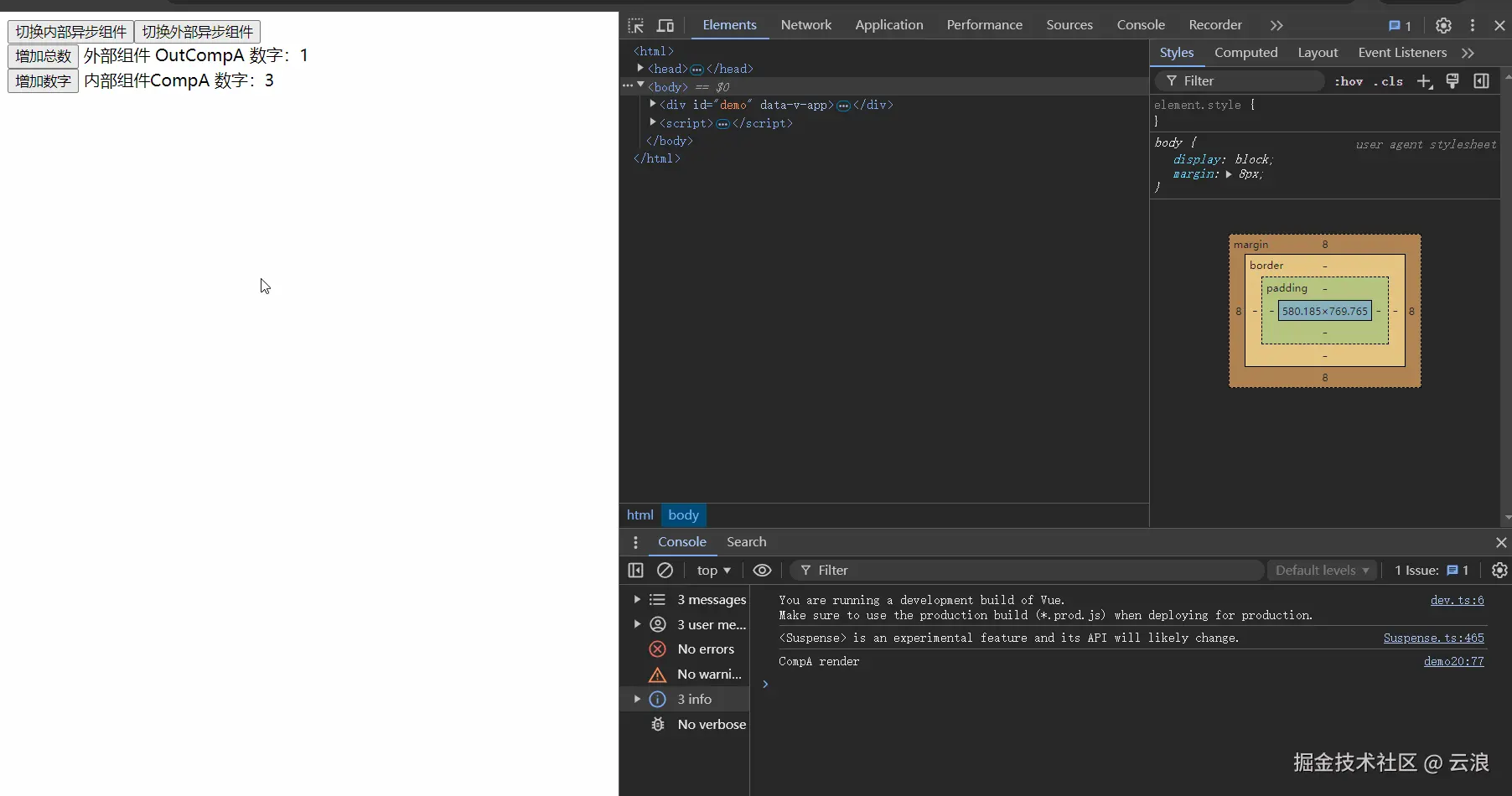
Task: Toggle common rendering emulations brush icon
Action: tap(1454, 81)
